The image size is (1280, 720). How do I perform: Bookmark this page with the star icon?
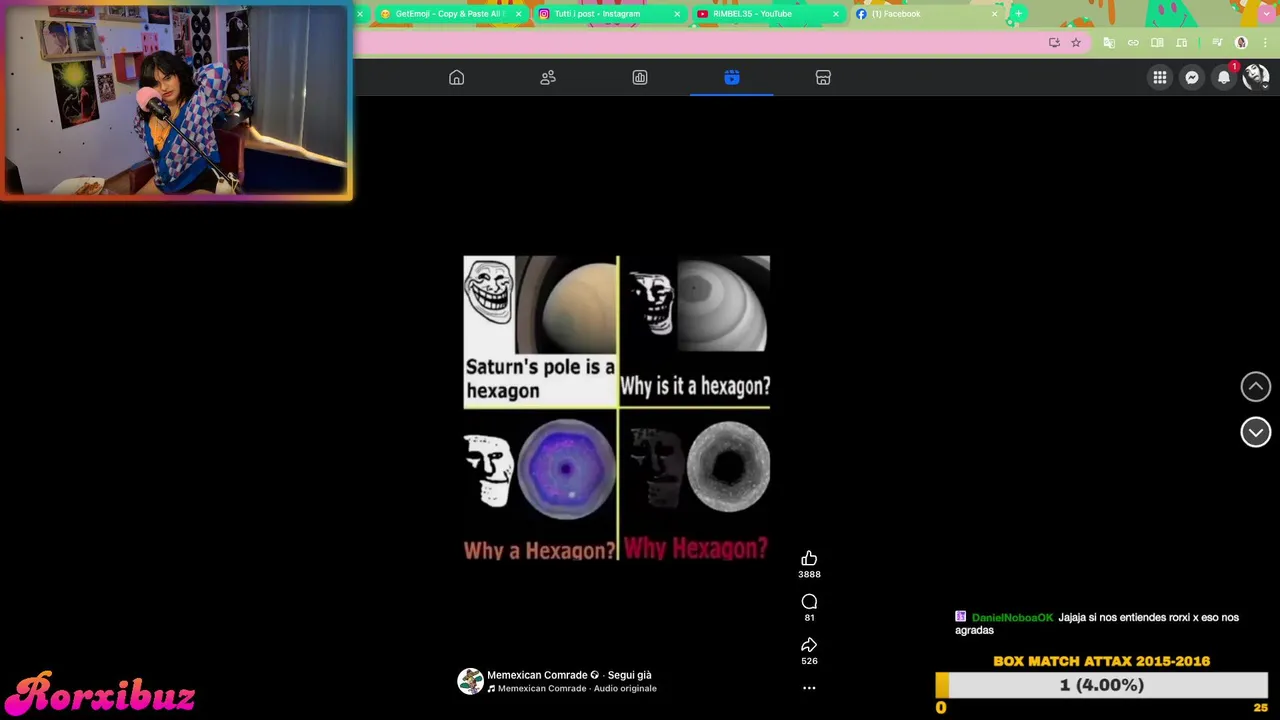coord(1076,43)
